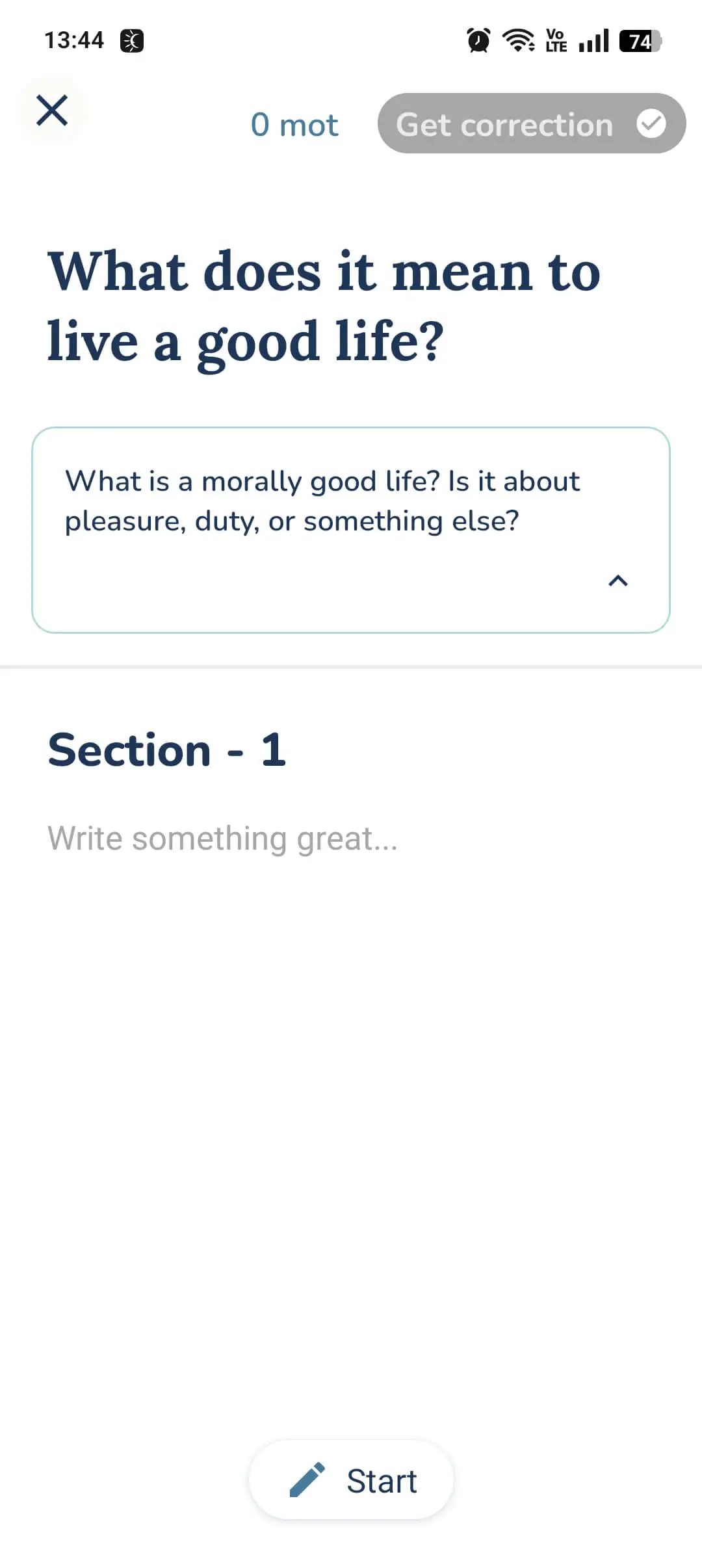The image size is (702, 1568).
Task: Tap the pleasure, duty, or something else text
Action: click(x=292, y=521)
